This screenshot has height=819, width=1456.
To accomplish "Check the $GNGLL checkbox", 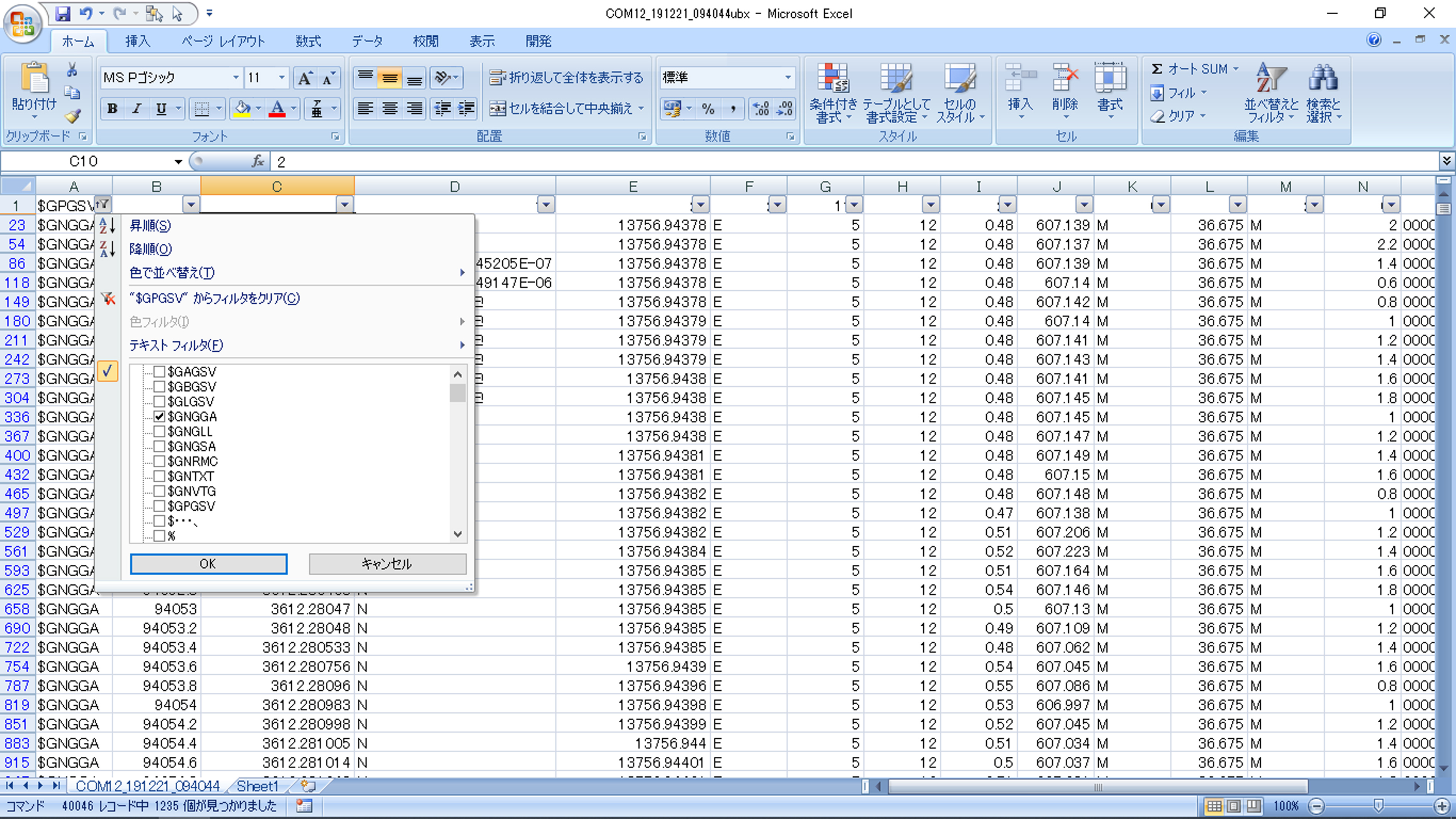I will (x=159, y=431).
